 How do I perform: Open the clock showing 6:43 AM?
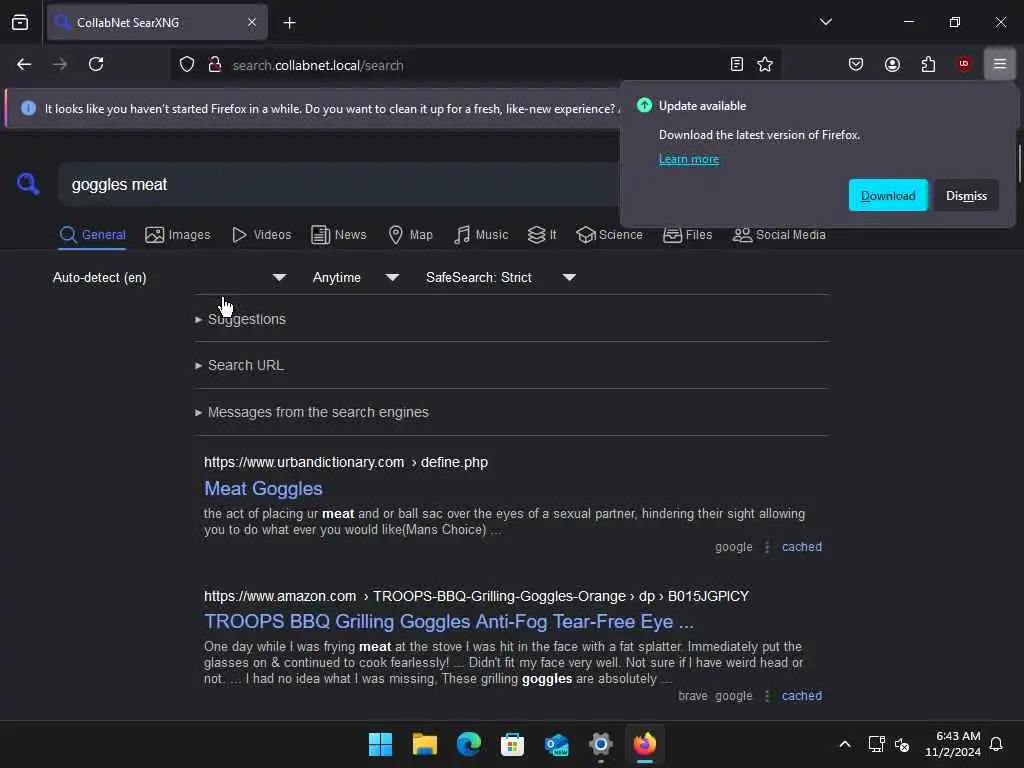(x=952, y=744)
